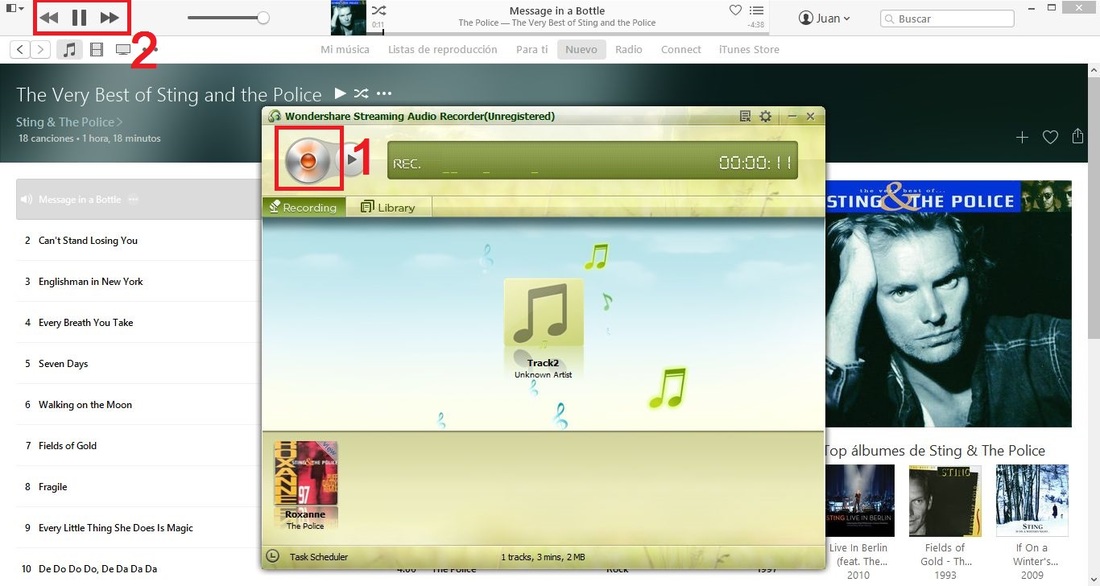Image resolution: width=1100 pixels, height=586 pixels.
Task: Pause playback in iTunes
Action: pos(79,18)
